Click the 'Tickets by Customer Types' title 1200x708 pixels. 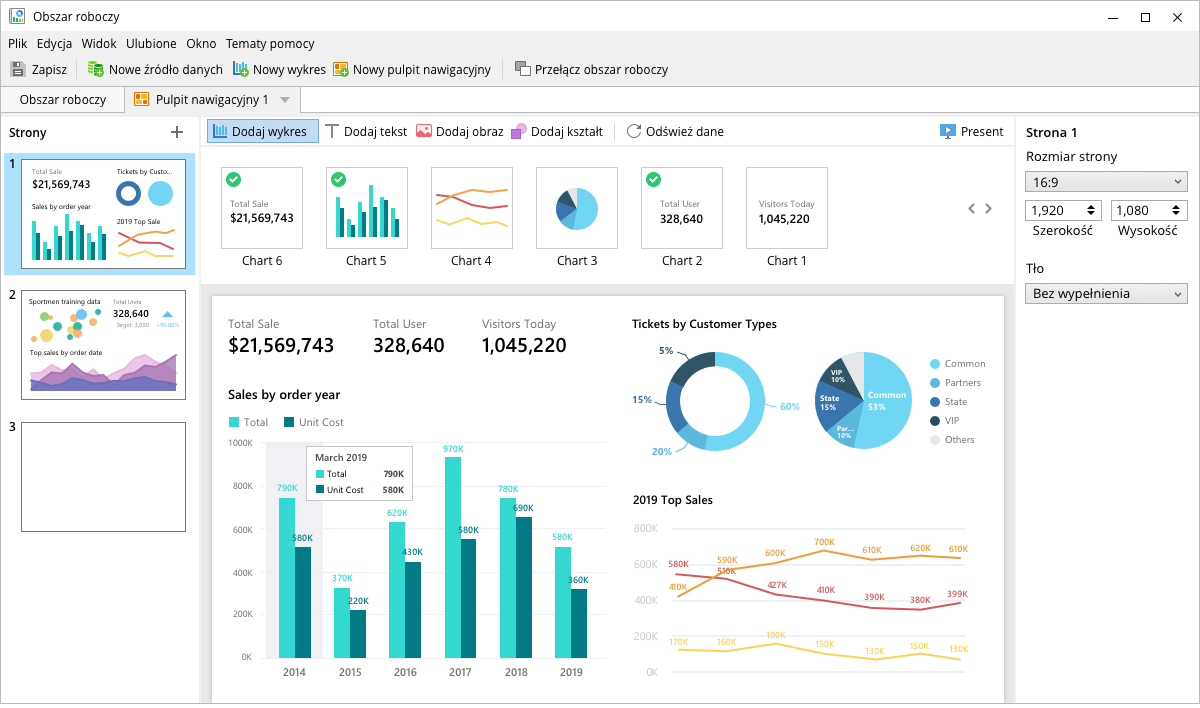click(704, 324)
